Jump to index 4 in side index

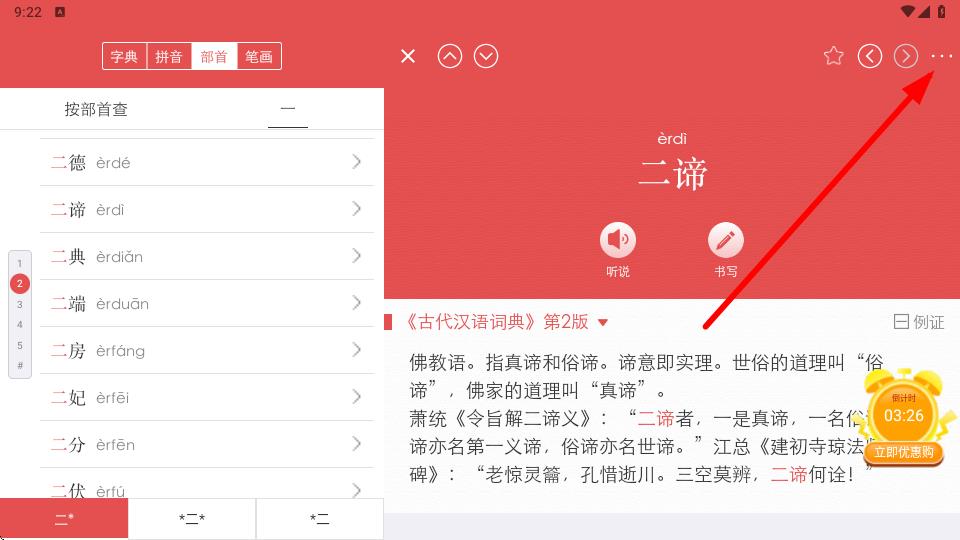click(x=20, y=324)
